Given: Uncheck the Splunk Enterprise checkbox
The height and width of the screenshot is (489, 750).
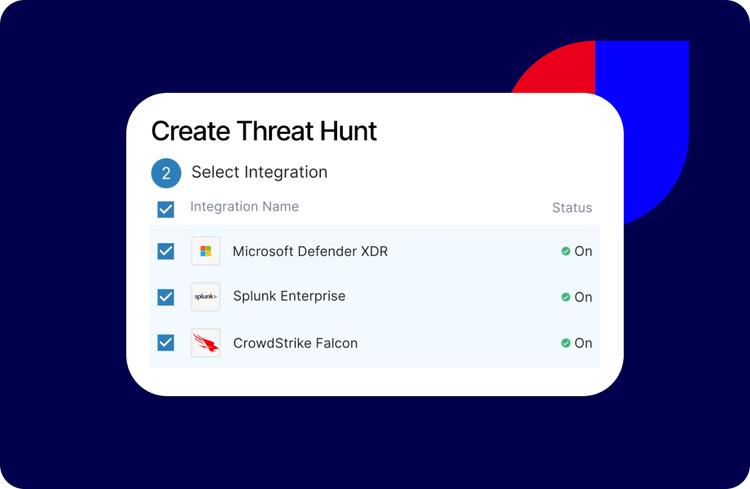Looking at the screenshot, I should click(x=166, y=297).
